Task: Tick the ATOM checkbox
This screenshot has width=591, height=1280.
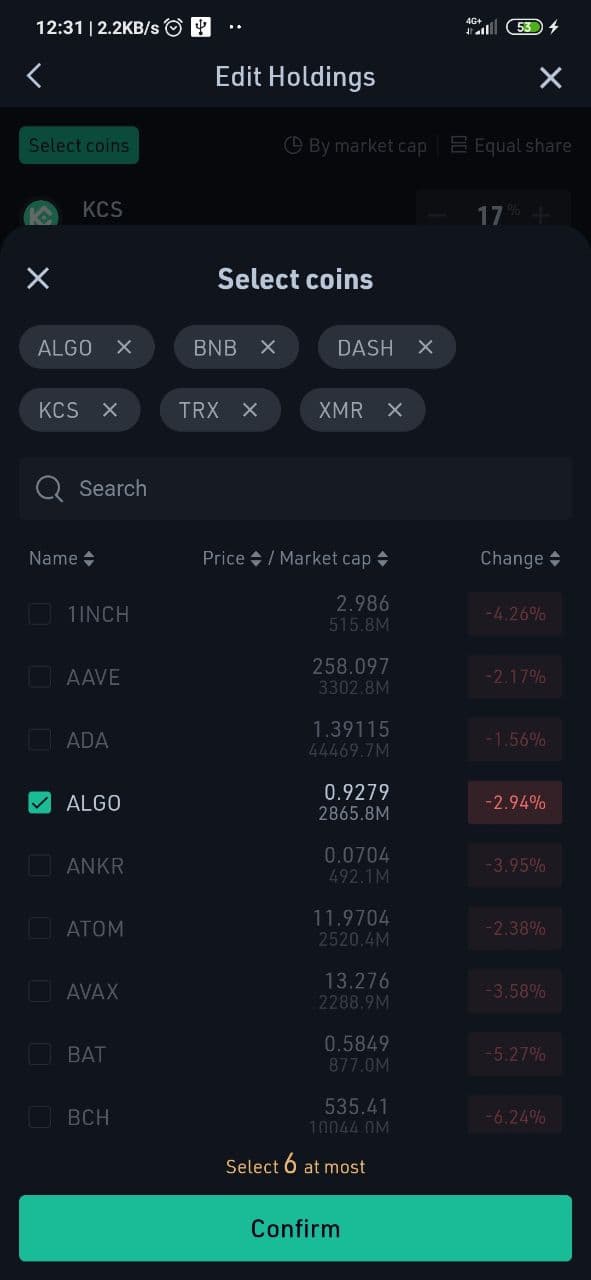Action: [x=40, y=928]
